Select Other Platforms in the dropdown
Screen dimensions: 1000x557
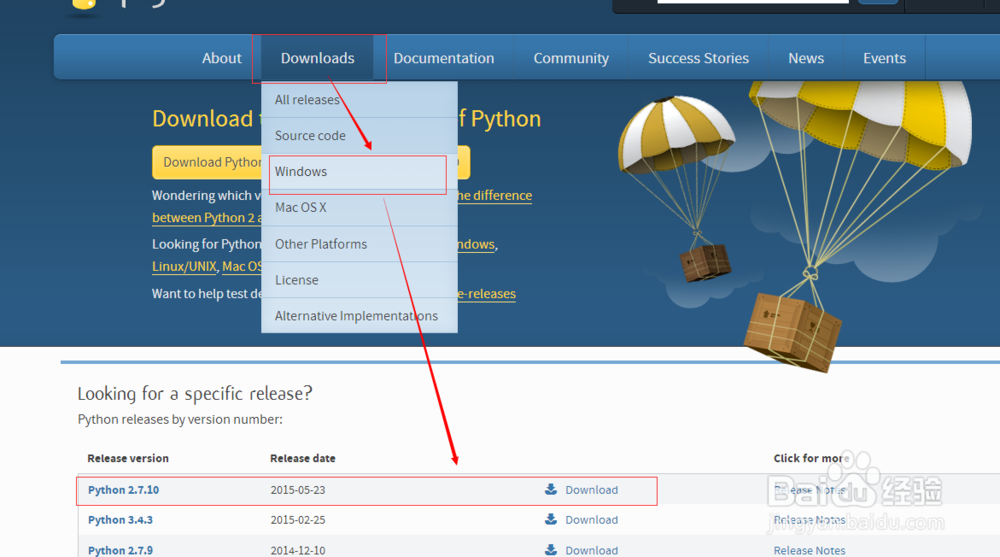(x=359, y=244)
